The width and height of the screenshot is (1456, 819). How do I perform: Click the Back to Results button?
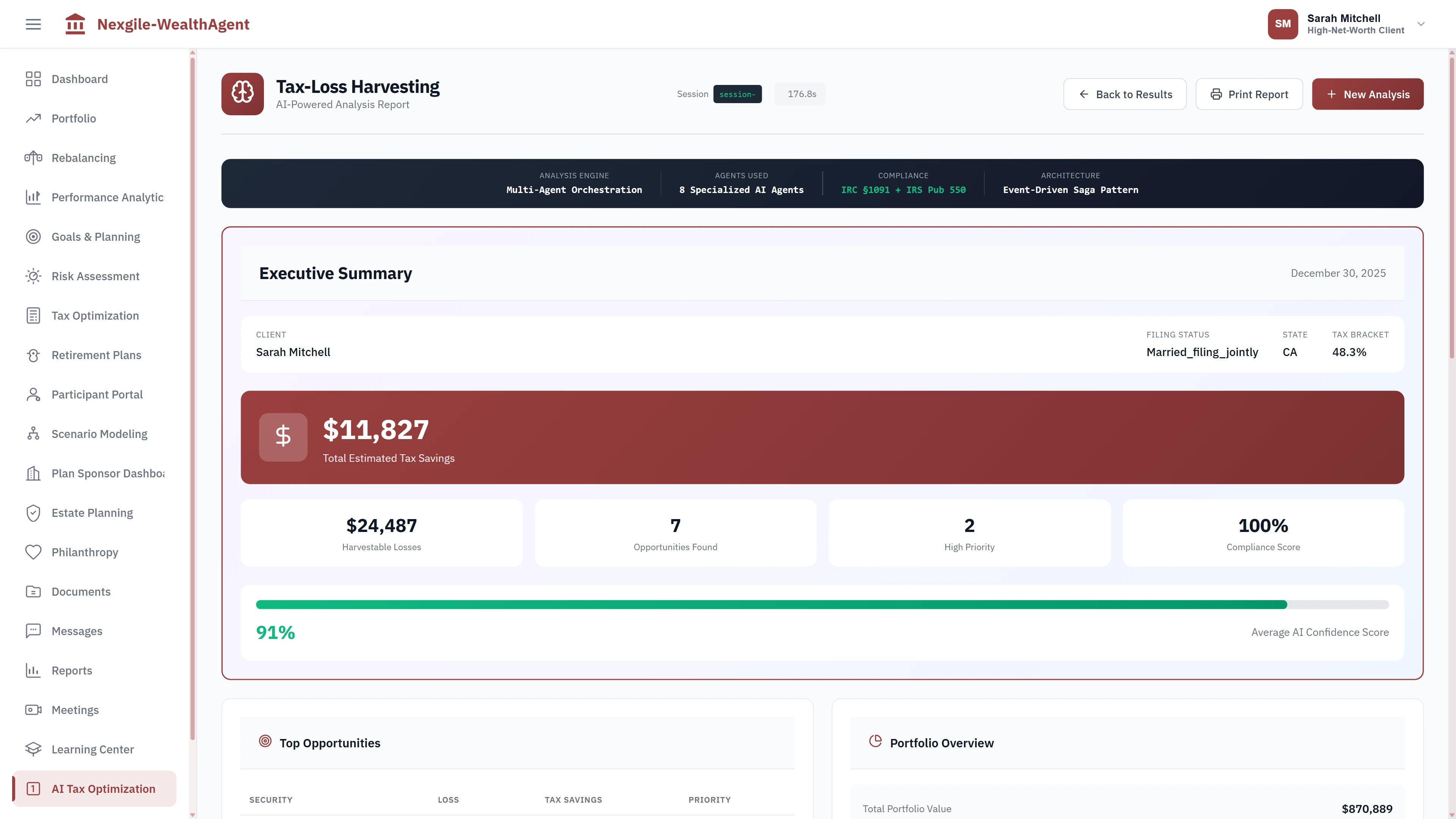tap(1124, 94)
